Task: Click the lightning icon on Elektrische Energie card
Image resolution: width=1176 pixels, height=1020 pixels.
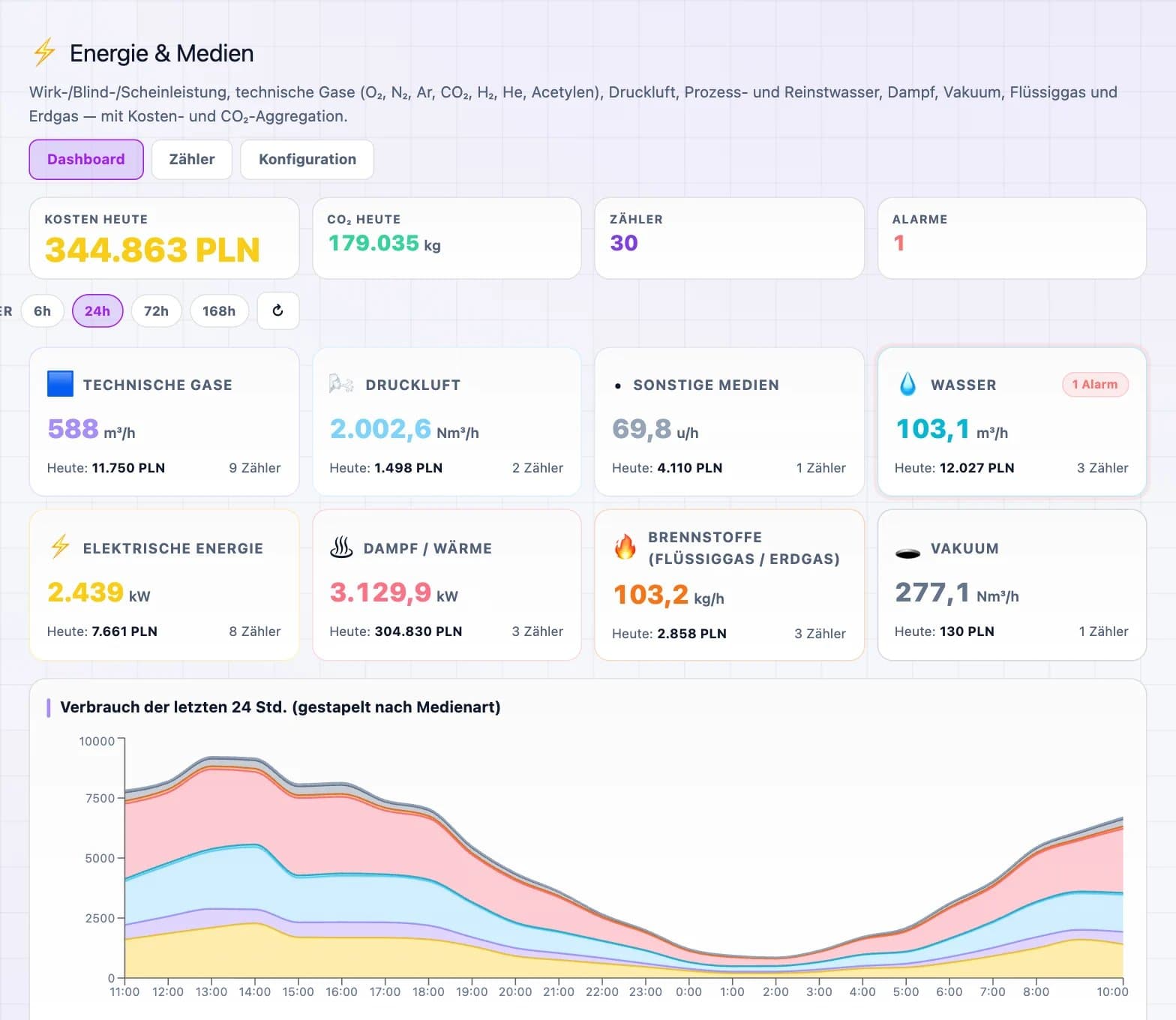Action: [60, 546]
